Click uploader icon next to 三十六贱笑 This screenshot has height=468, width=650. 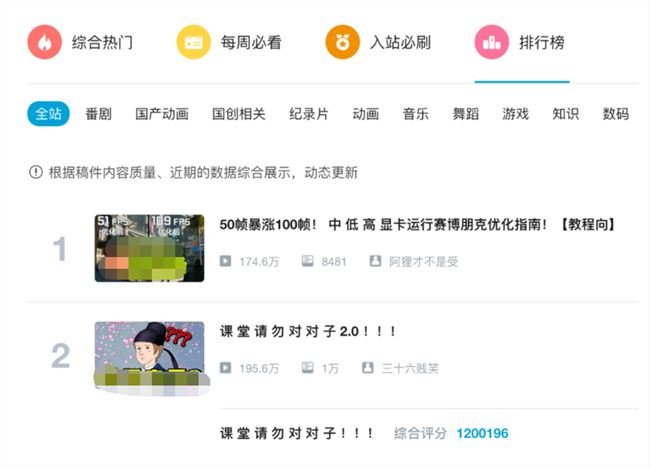368,368
